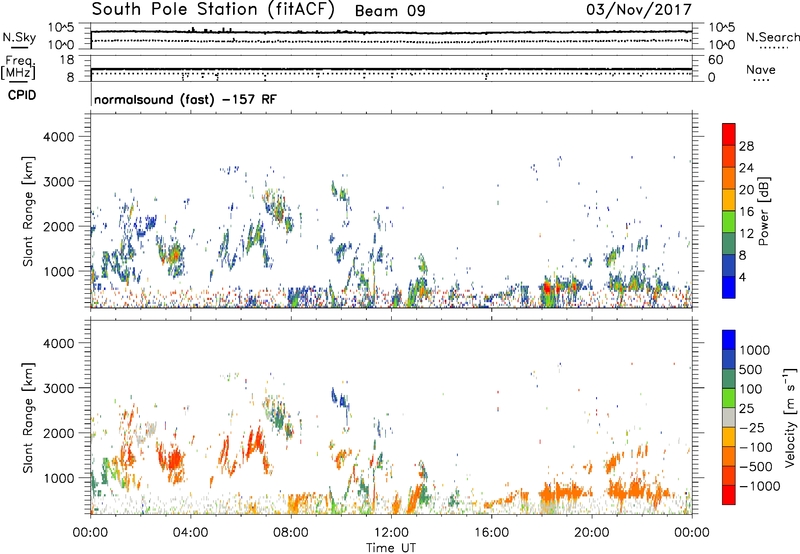Click the date '03/Nov/2017'
Viewport: 800px width, 554px height.
(x=638, y=10)
